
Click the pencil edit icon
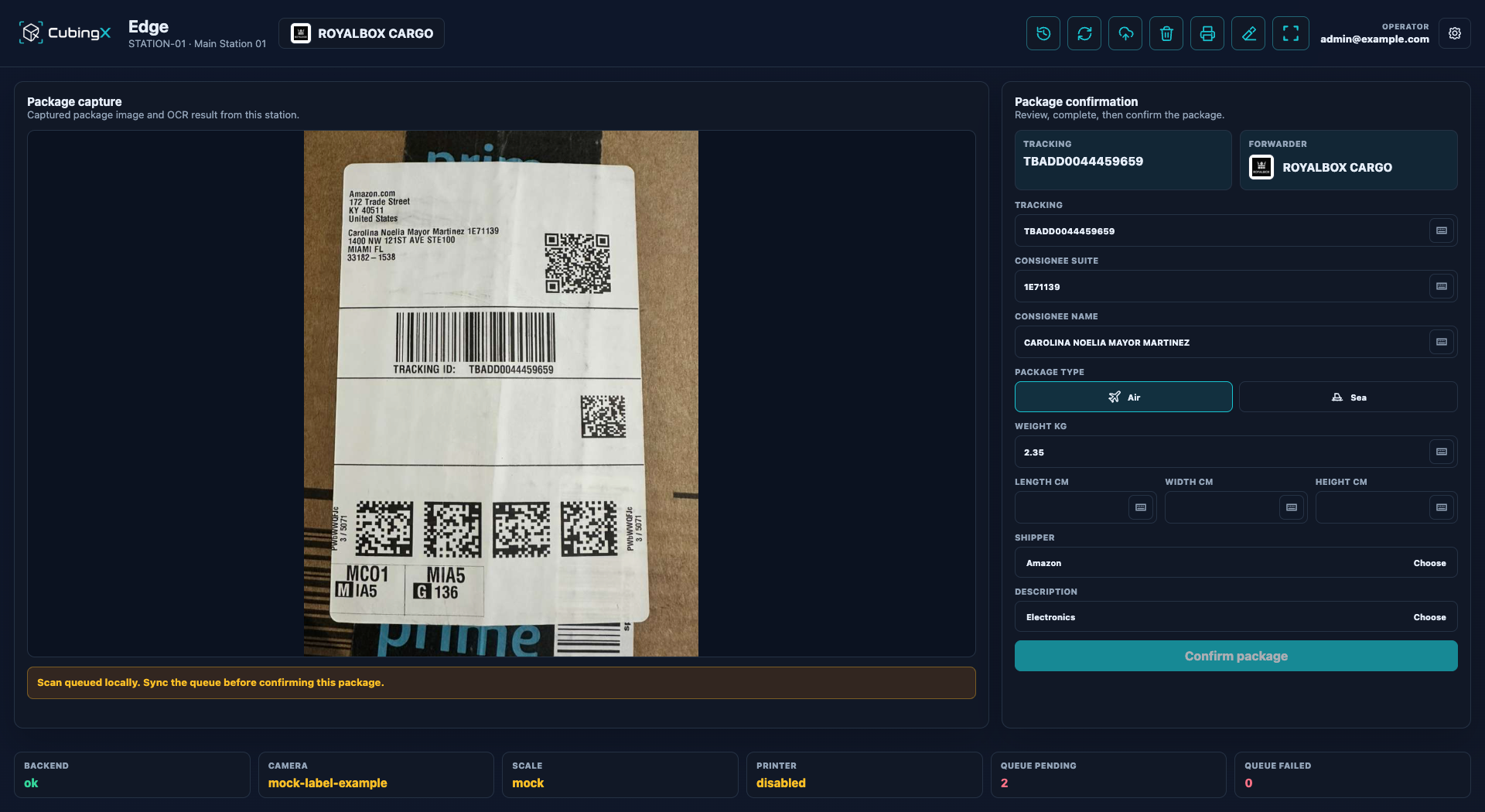click(x=1249, y=33)
